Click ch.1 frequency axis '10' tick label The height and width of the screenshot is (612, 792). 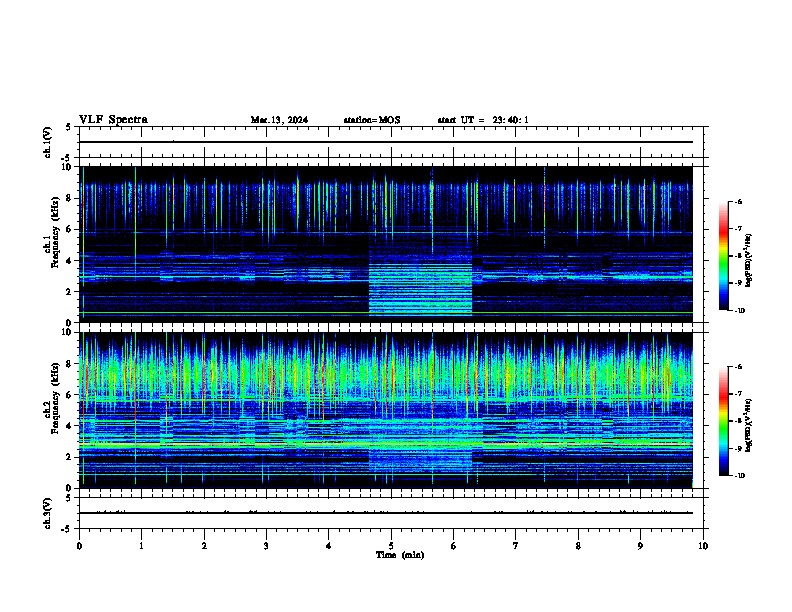70,167
